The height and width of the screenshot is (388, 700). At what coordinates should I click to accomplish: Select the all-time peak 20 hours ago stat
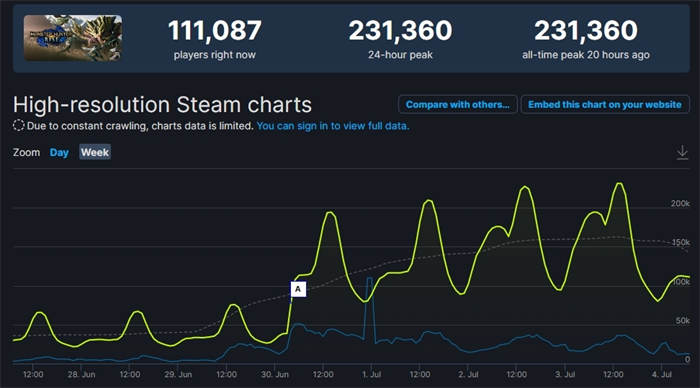586,39
